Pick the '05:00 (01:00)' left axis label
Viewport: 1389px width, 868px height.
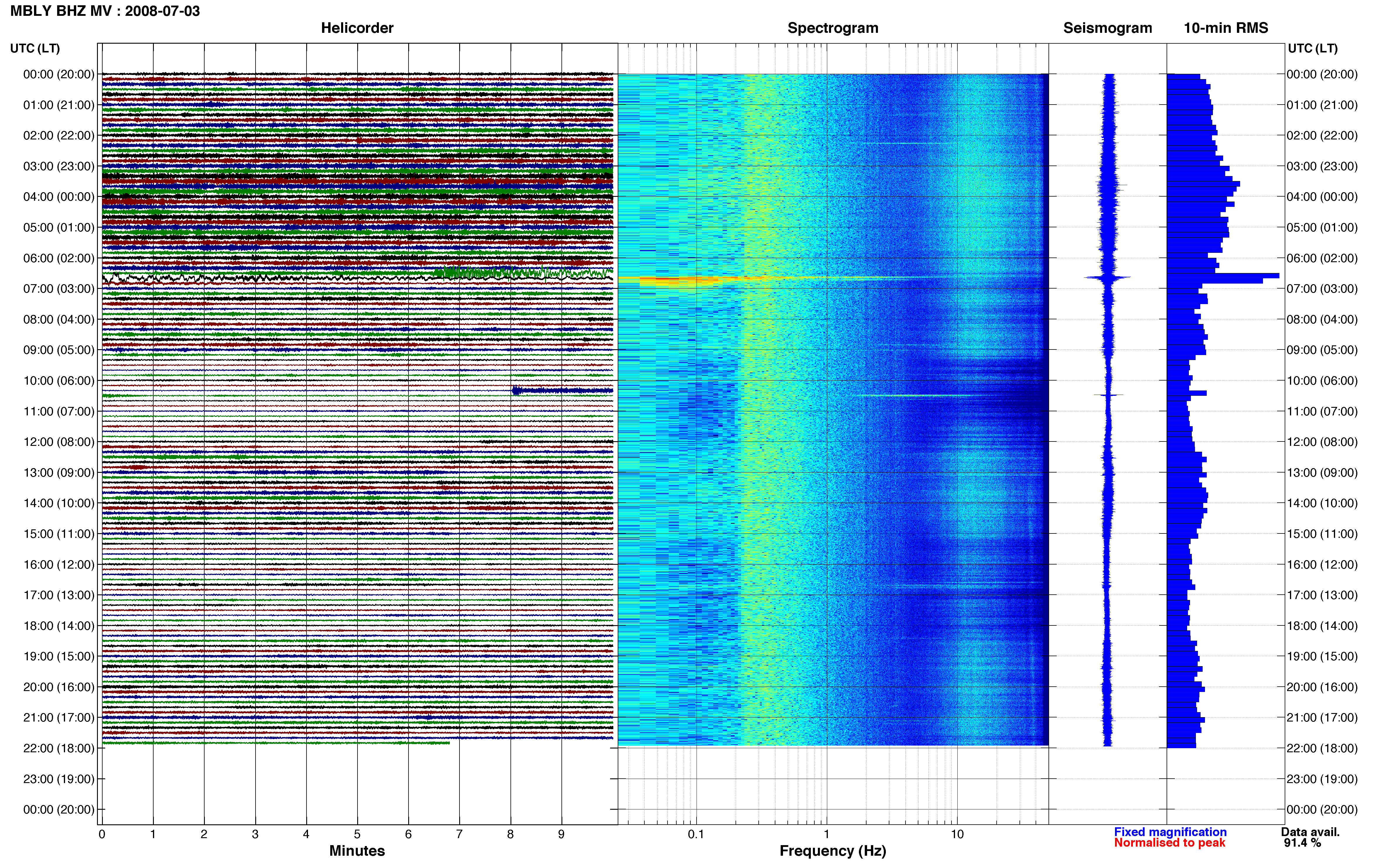59,227
